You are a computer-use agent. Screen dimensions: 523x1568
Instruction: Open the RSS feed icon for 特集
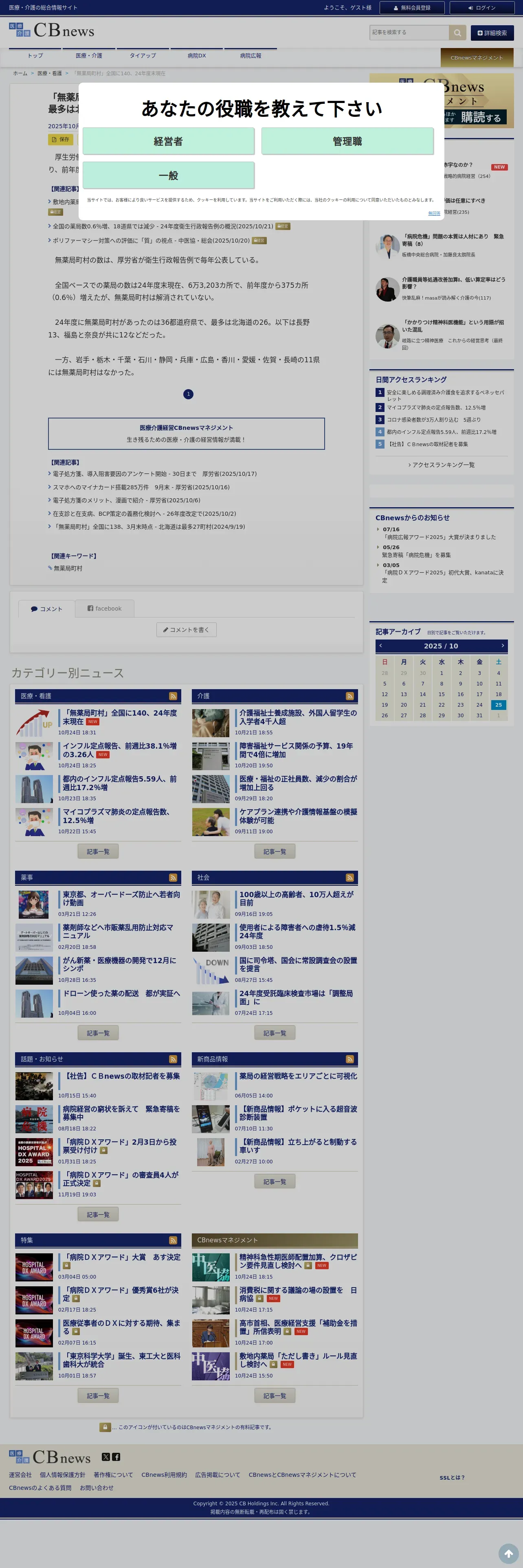[x=173, y=1240]
